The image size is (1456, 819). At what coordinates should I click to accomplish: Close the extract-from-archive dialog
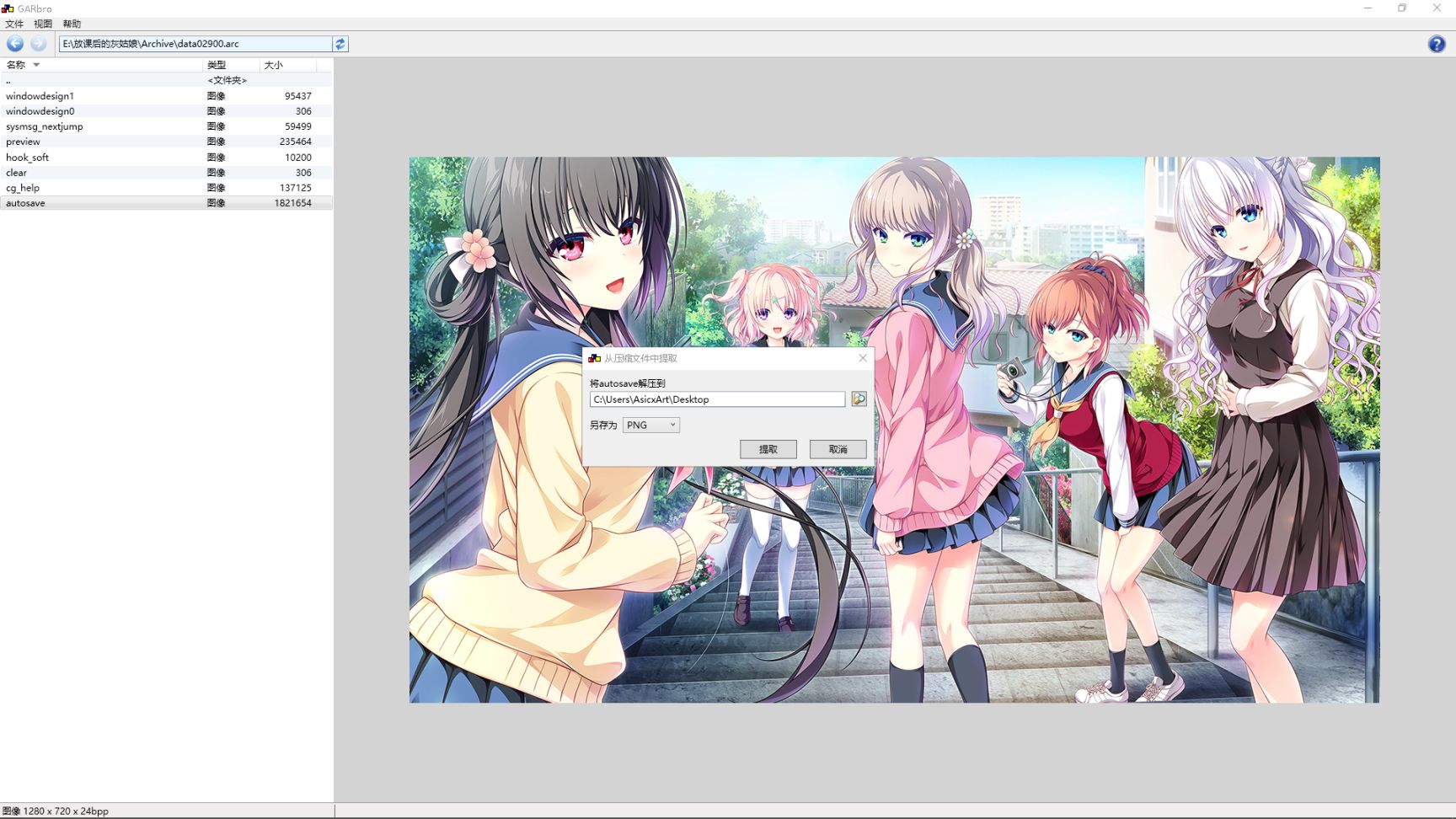[863, 358]
